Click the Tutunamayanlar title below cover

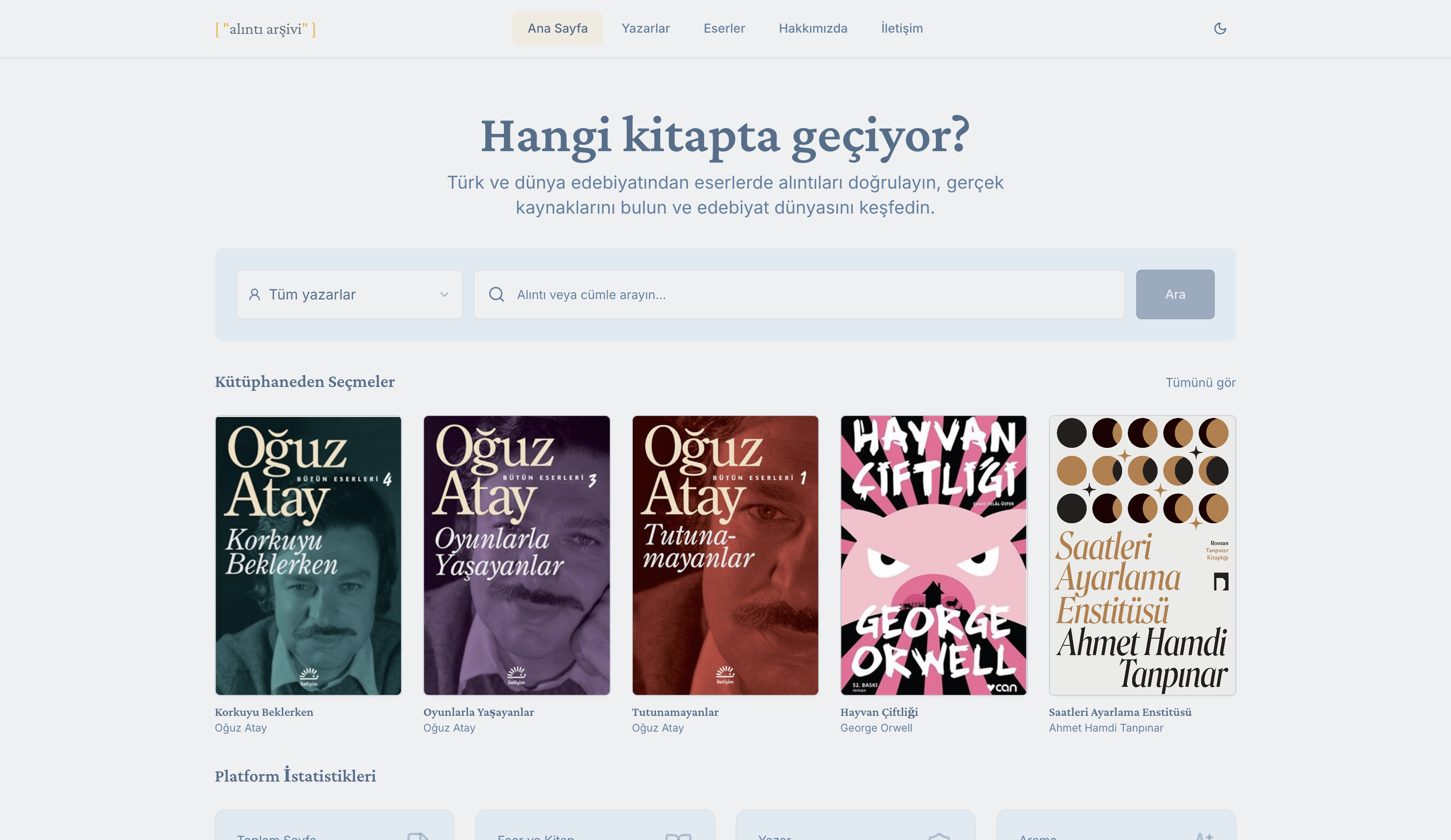pyautogui.click(x=675, y=711)
